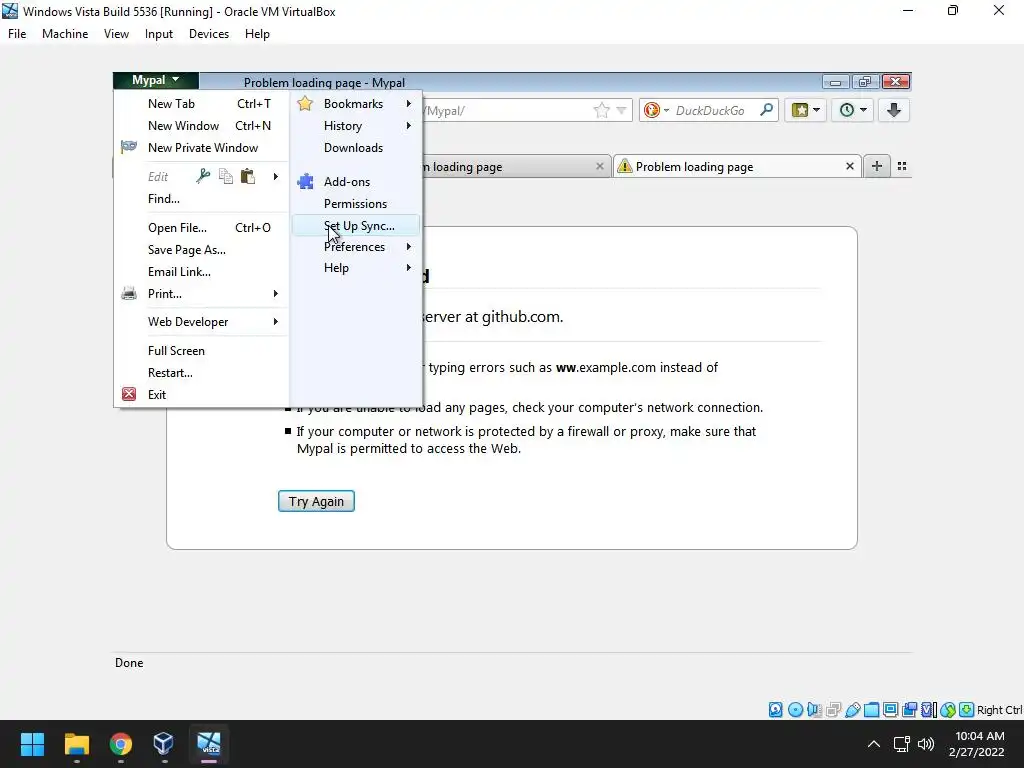Close the active Problem loading page tab
Image resolution: width=1024 pixels, height=768 pixels.
click(x=850, y=167)
